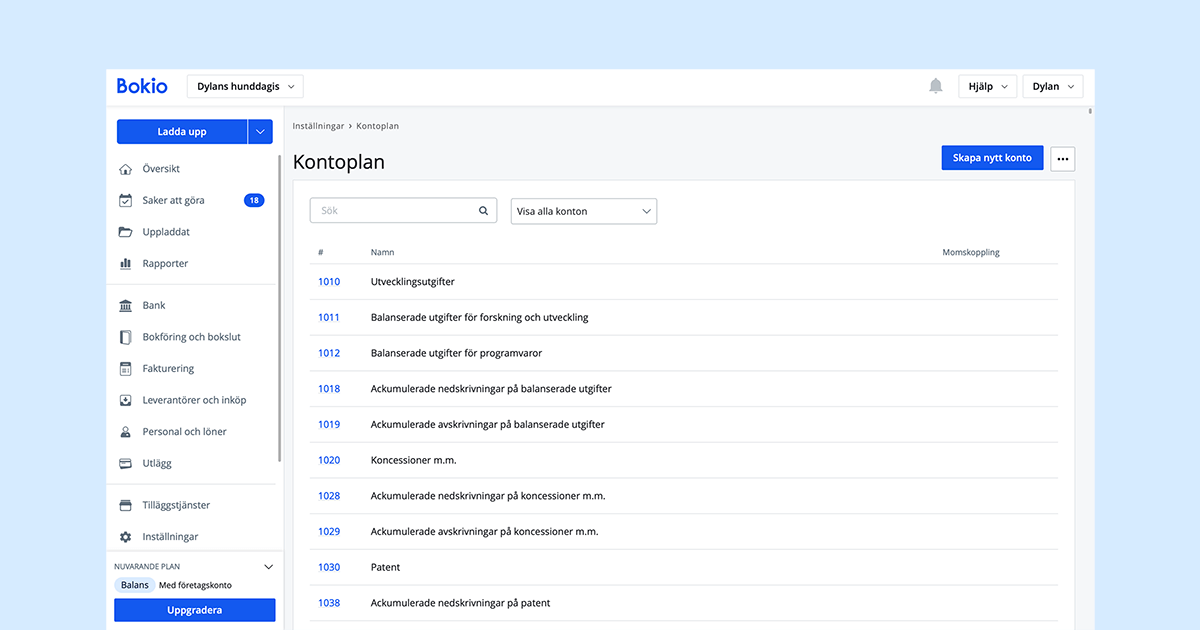Click the Fakturering icon in sidebar
This screenshot has width=1200, height=630.
coord(125,369)
